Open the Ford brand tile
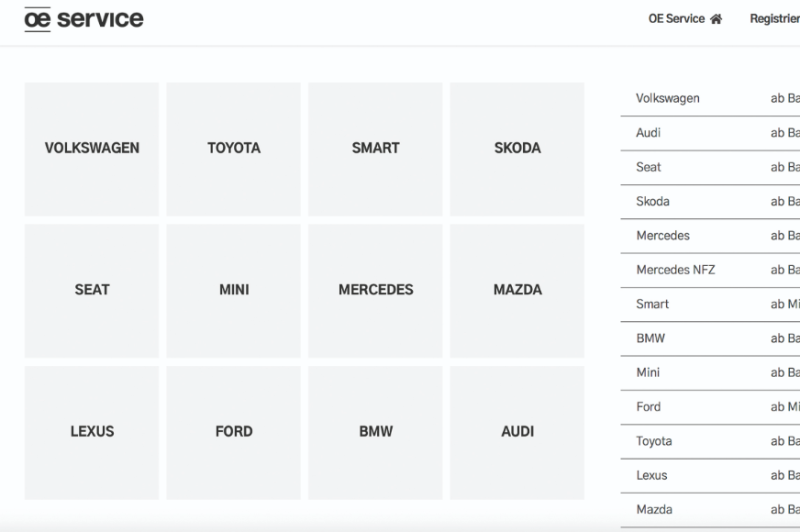This screenshot has height=532, width=800. click(234, 432)
